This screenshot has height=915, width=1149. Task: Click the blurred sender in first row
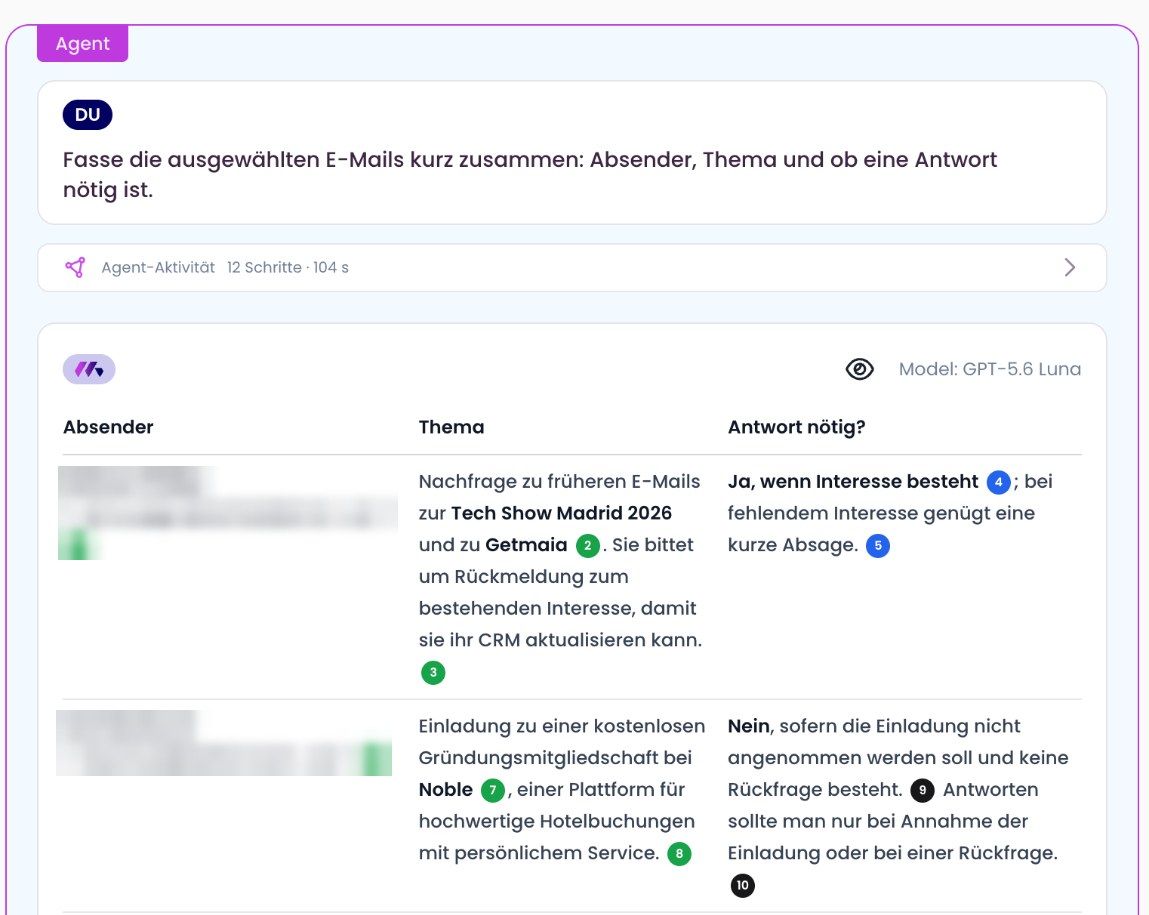pos(227,513)
